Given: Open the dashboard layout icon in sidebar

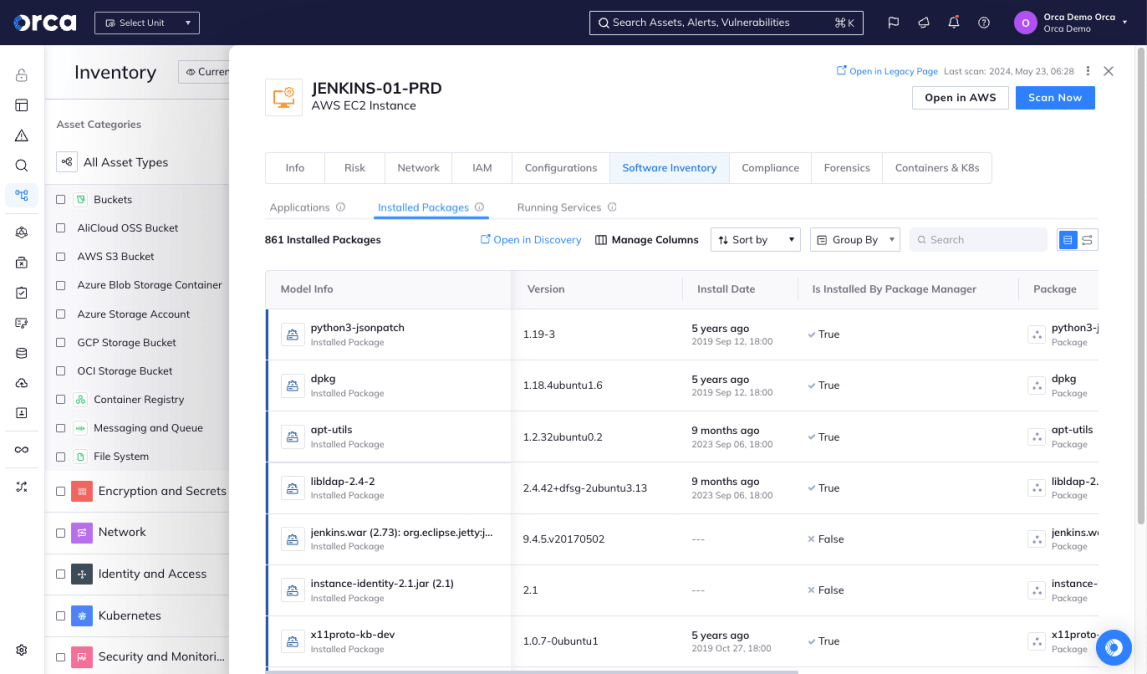Looking at the screenshot, I should (x=21, y=105).
